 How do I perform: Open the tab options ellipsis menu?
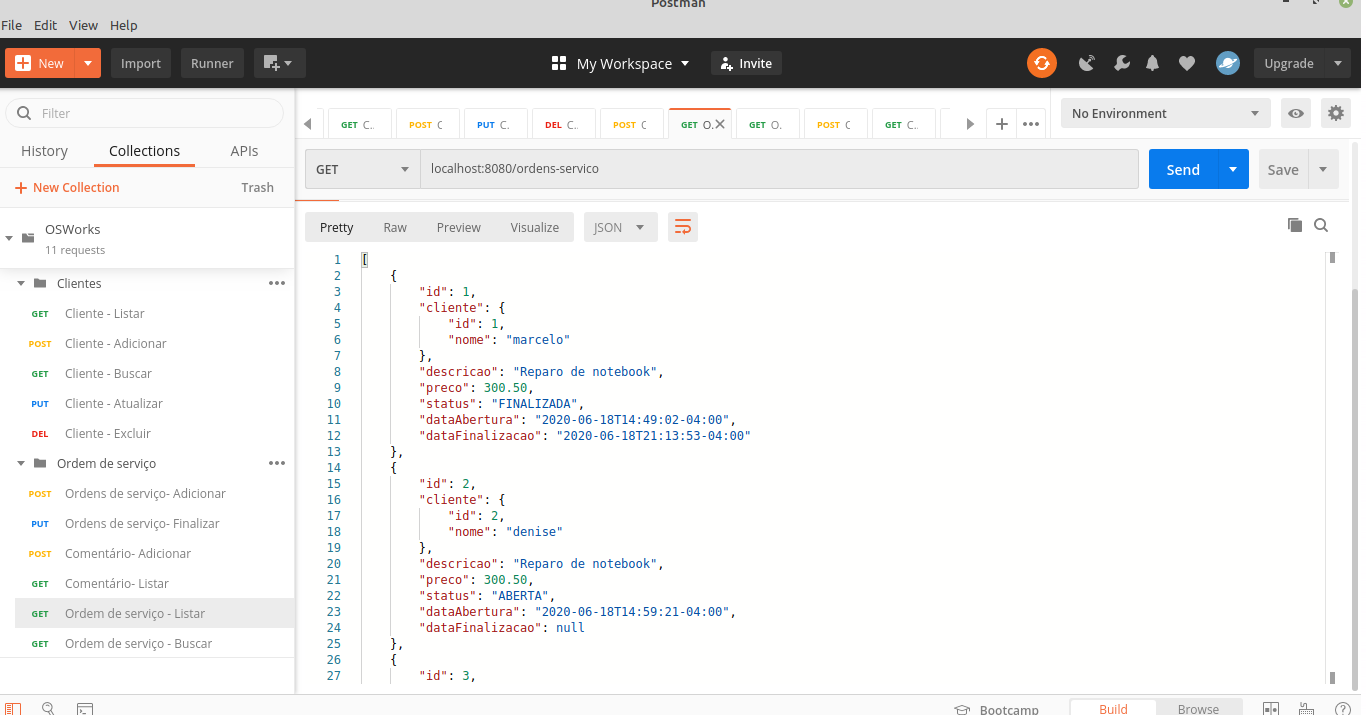click(x=1031, y=124)
